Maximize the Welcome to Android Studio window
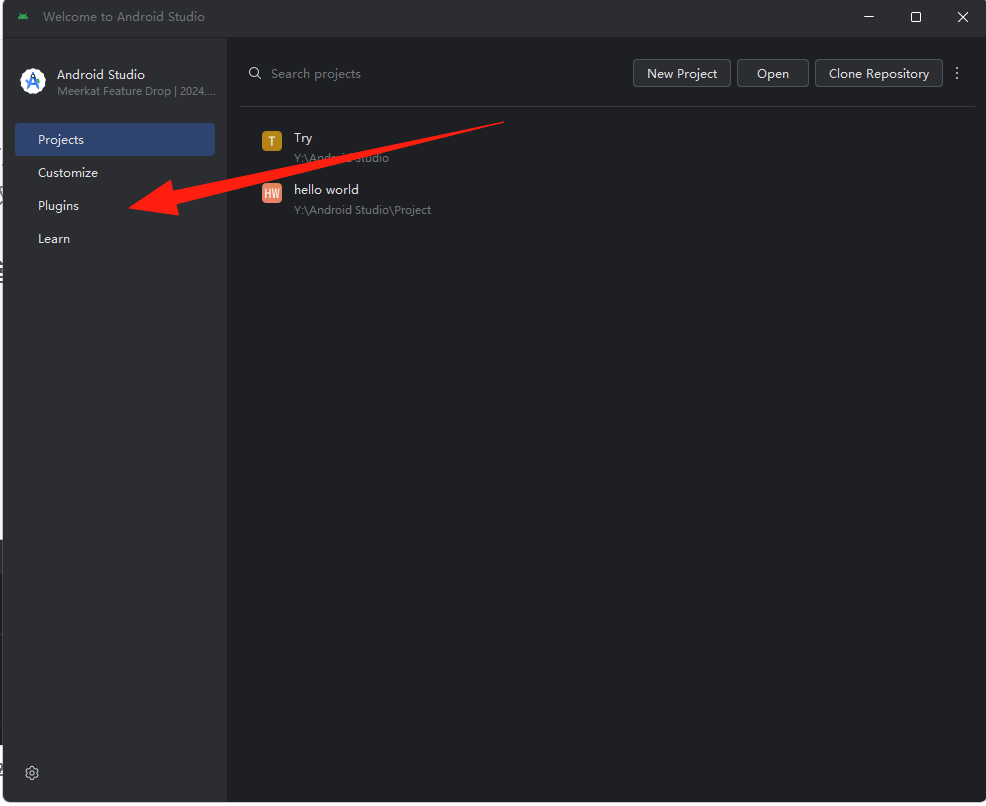Image resolution: width=986 pixels, height=806 pixels. (x=916, y=17)
